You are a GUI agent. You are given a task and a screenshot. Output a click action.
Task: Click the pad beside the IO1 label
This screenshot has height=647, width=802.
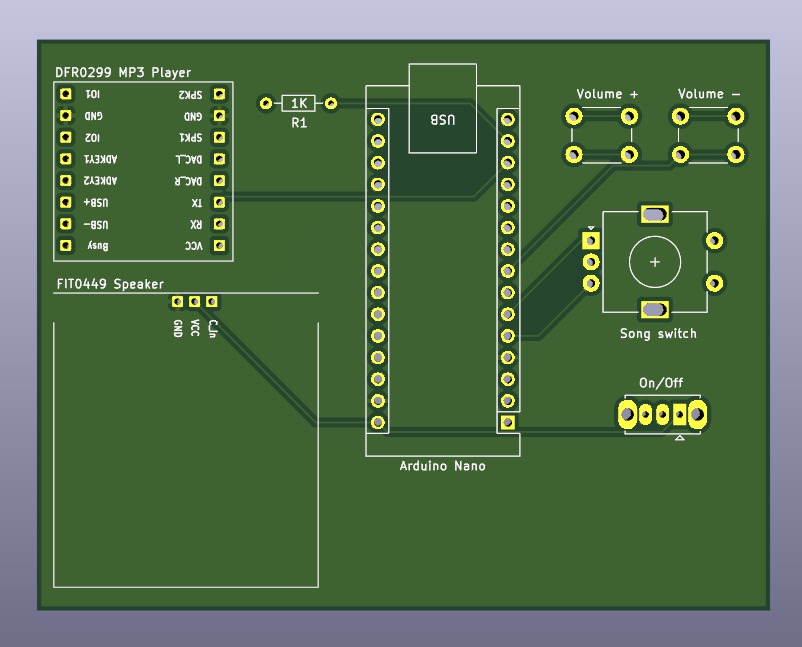(x=65, y=94)
